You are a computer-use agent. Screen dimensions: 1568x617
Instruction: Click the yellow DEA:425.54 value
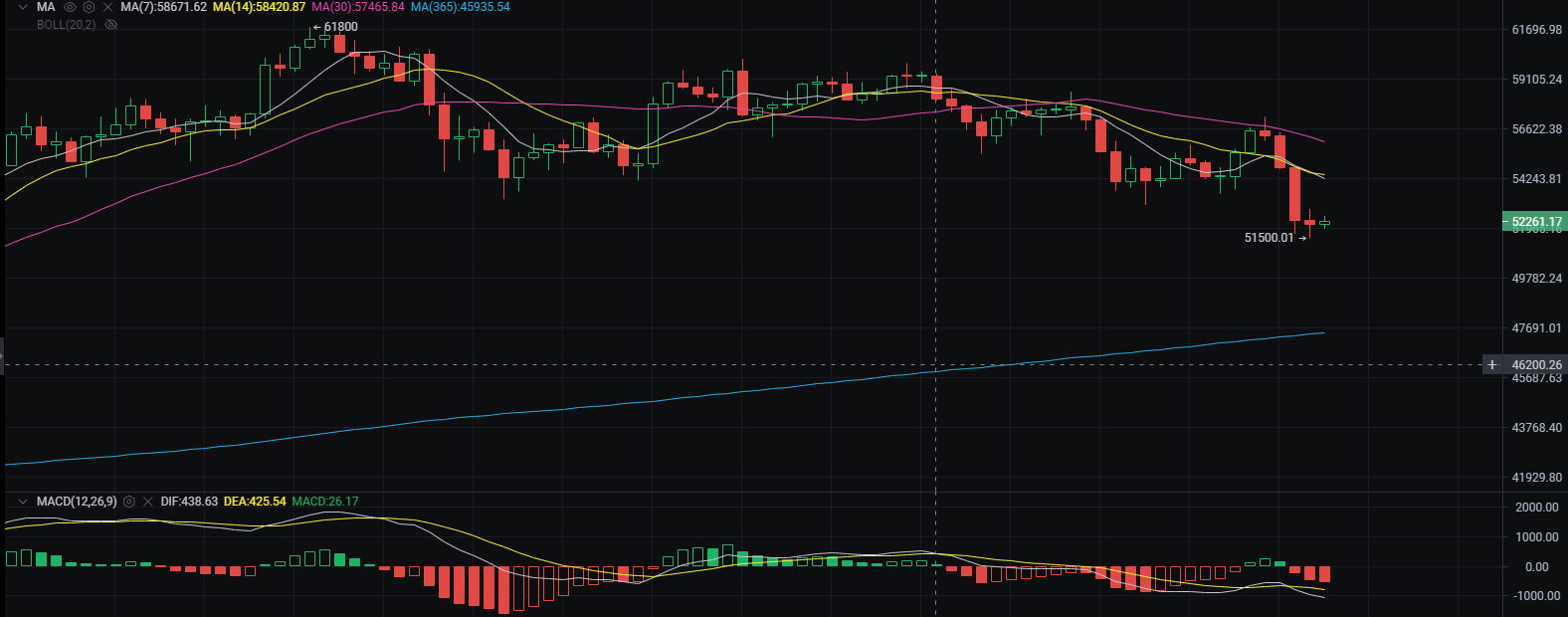coord(255,502)
